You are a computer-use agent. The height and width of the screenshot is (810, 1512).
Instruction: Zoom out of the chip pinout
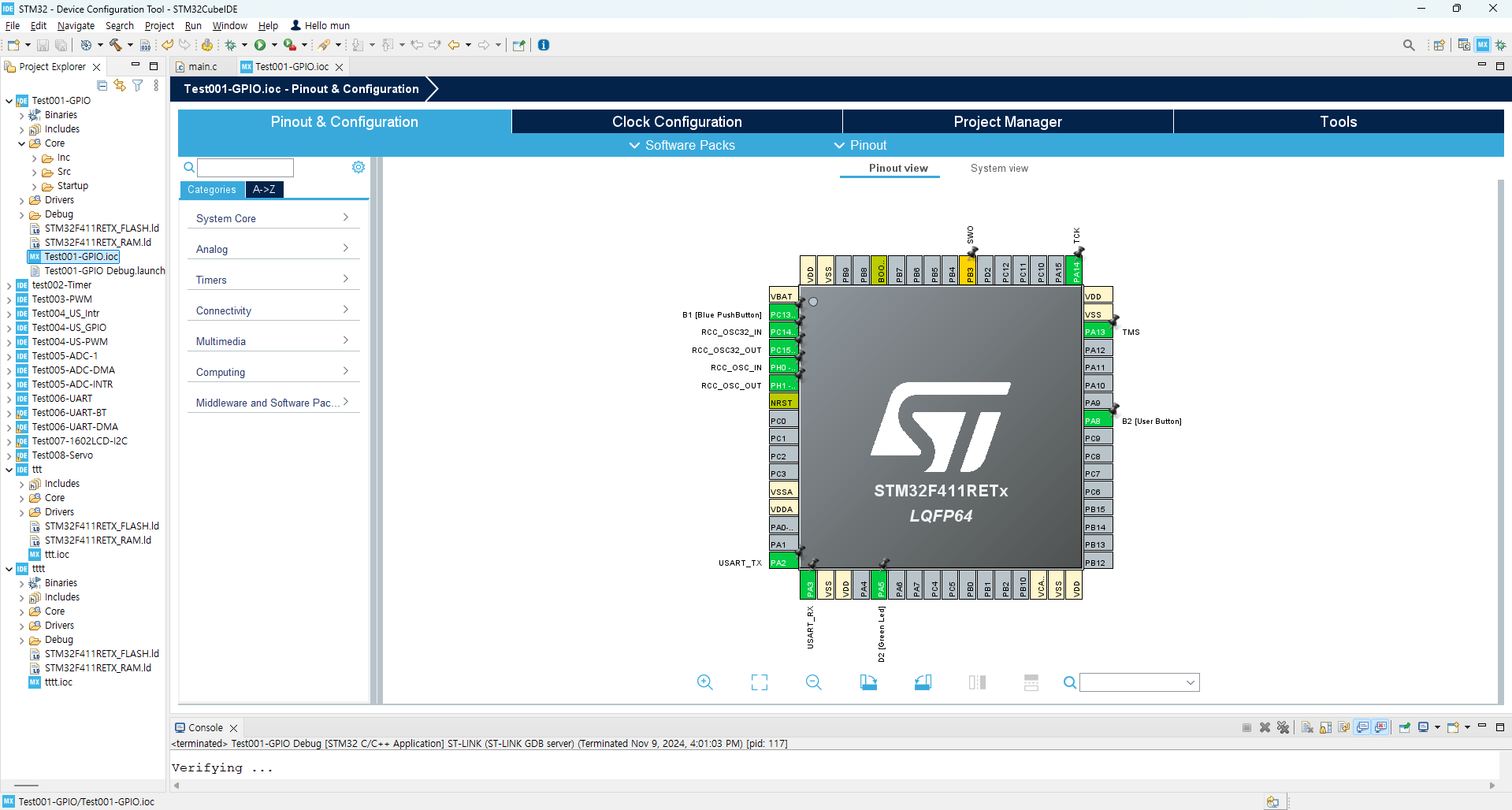(x=814, y=682)
